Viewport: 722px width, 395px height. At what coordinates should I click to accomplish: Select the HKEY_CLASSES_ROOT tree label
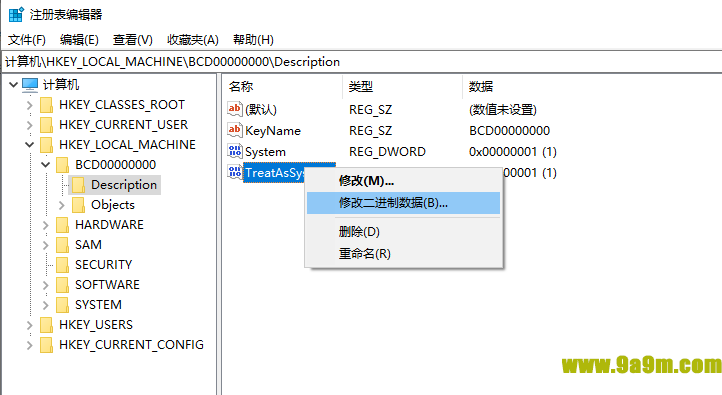coord(122,105)
